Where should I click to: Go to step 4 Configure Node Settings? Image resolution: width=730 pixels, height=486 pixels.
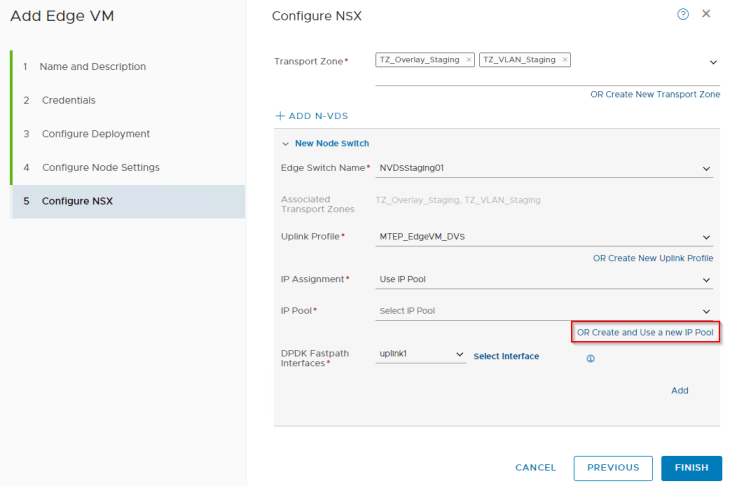pyautogui.click(x=100, y=167)
